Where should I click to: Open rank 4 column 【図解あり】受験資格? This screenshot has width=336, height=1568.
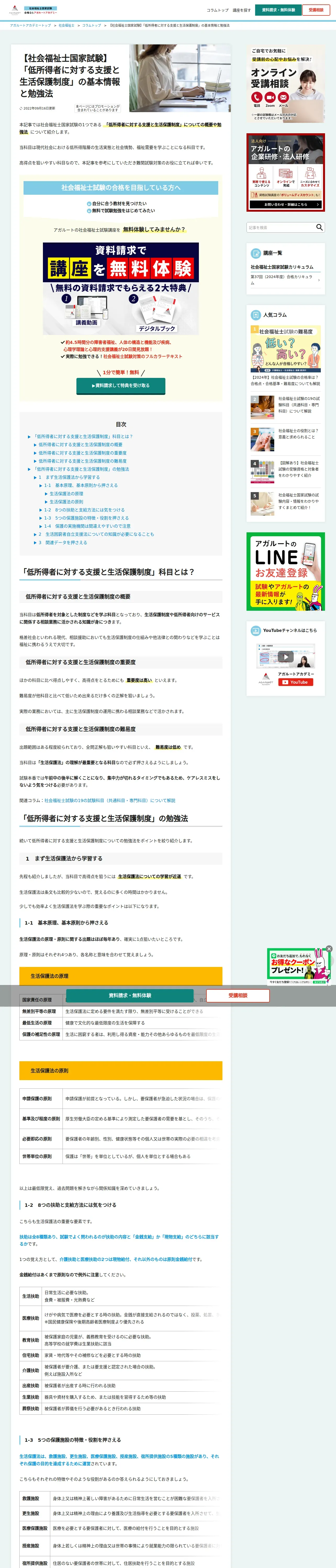pos(285,472)
